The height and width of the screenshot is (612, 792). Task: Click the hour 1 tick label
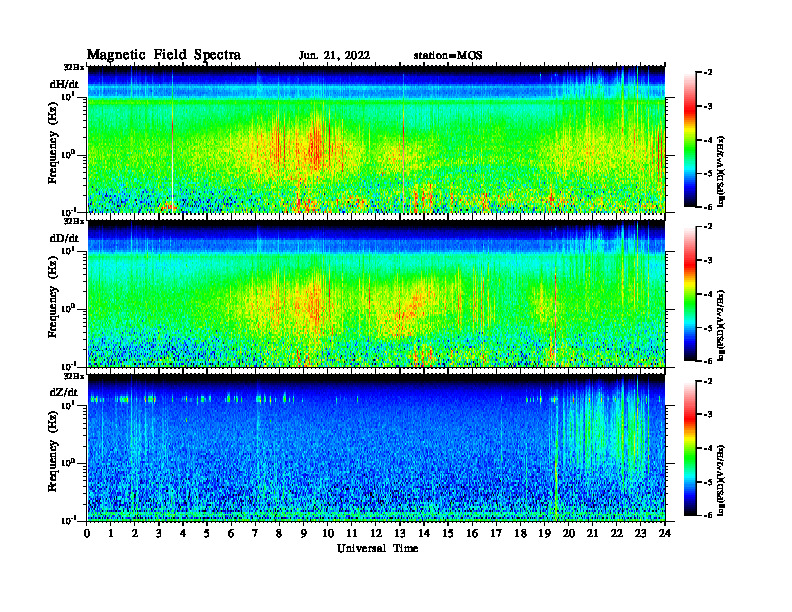tap(111, 533)
